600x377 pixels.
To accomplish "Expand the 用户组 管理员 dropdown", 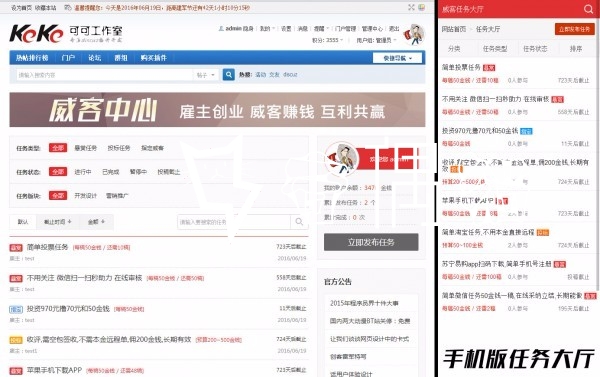I will [x=376, y=40].
